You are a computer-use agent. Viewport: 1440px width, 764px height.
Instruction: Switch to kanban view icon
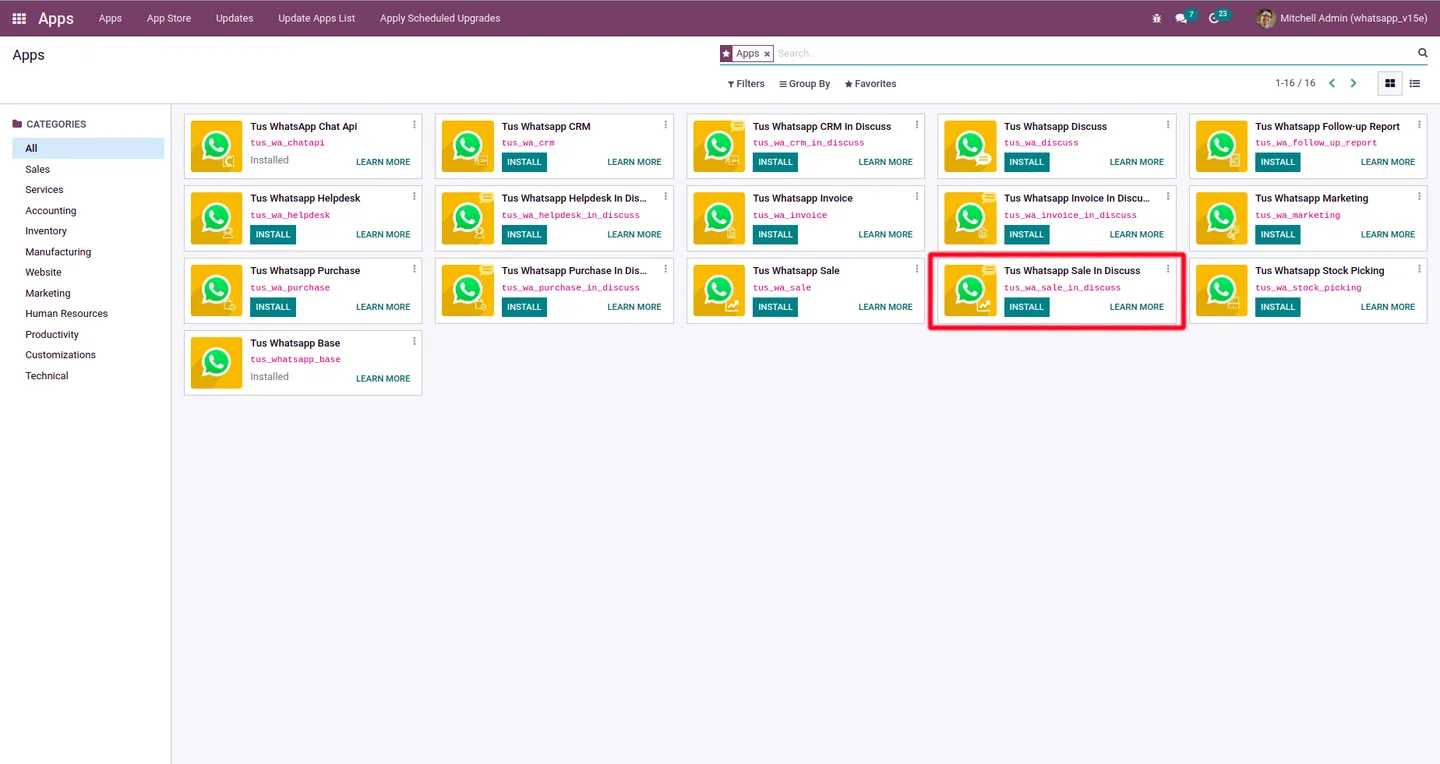(1389, 84)
